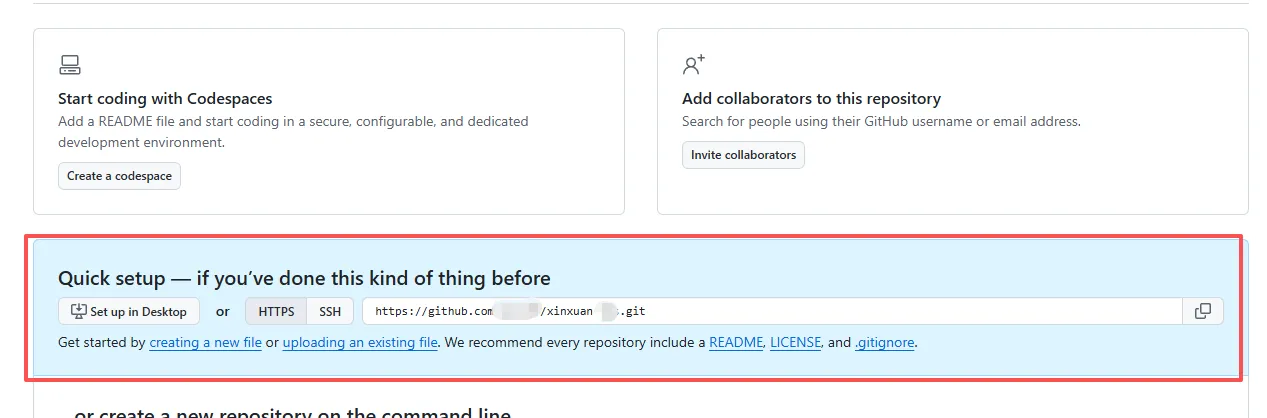Click the add collaborator person icon
This screenshot has height=418, width=1267.
[x=693, y=66]
